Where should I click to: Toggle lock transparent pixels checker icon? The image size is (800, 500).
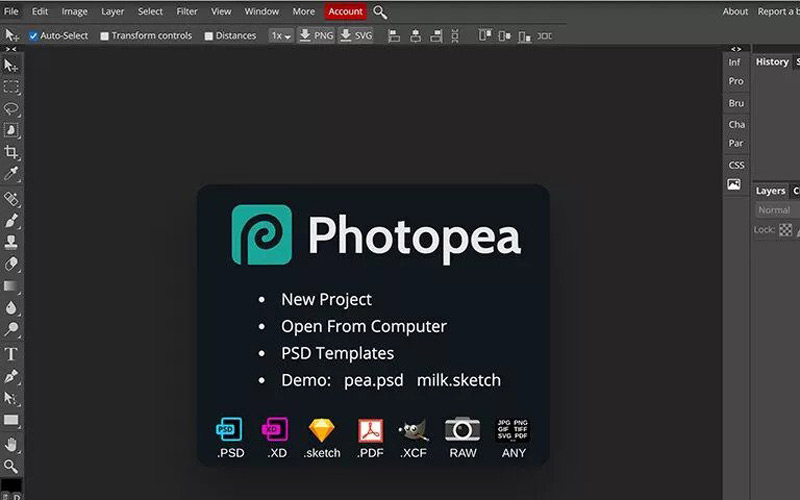pos(786,230)
